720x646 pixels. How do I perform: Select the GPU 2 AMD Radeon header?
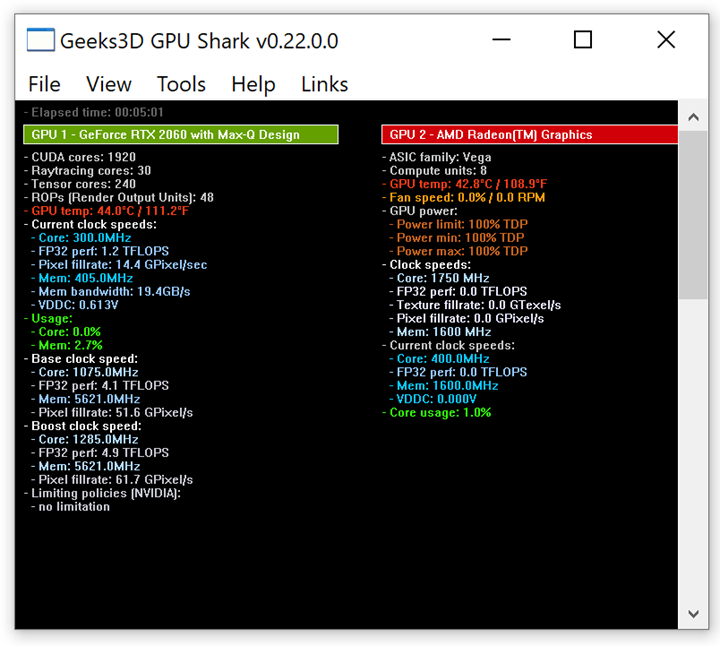click(529, 135)
